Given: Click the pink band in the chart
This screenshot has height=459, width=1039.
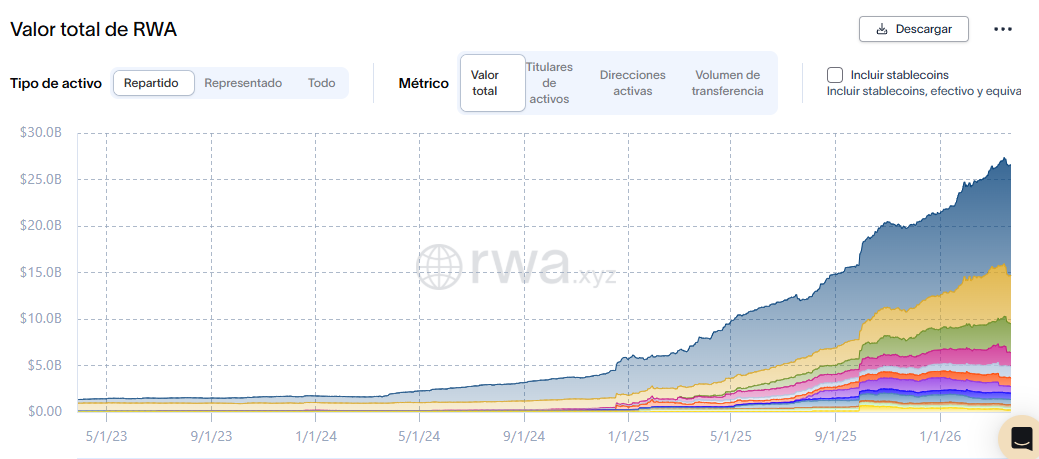Looking at the screenshot, I should (x=960, y=357).
